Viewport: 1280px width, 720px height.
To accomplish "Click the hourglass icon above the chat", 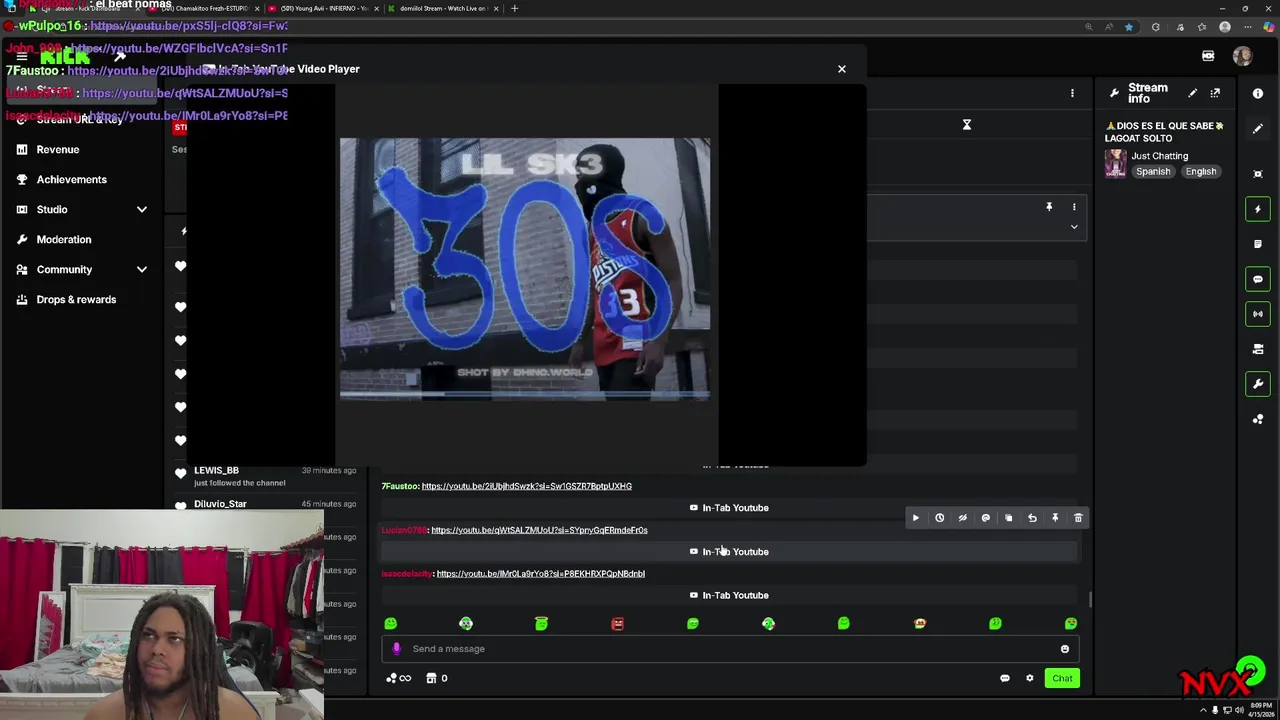I will pyautogui.click(x=967, y=125).
